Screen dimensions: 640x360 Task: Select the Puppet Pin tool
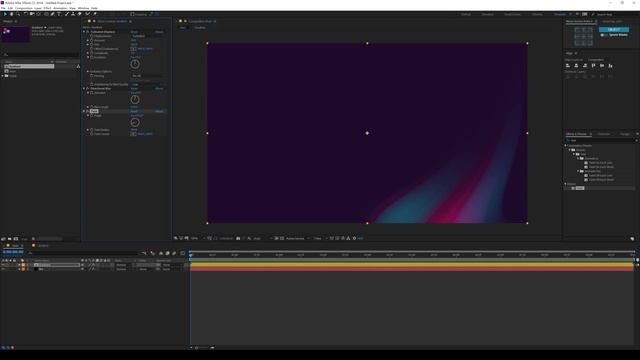point(95,14)
